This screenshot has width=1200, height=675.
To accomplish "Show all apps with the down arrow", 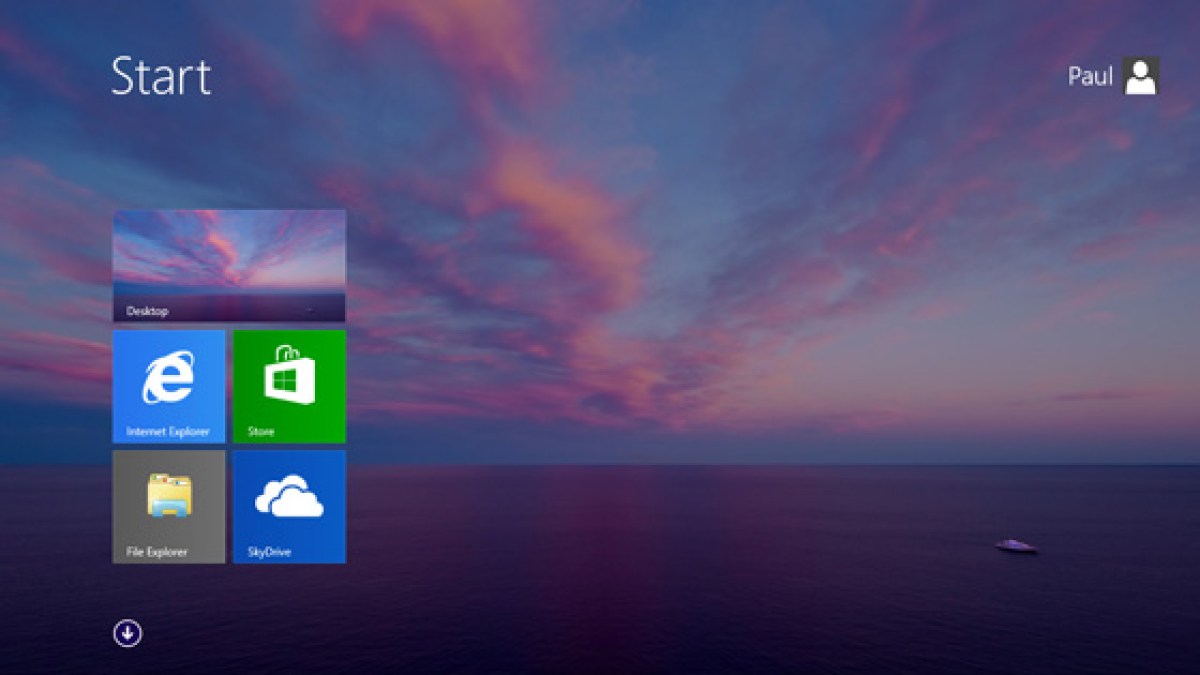I will pyautogui.click(x=127, y=633).
